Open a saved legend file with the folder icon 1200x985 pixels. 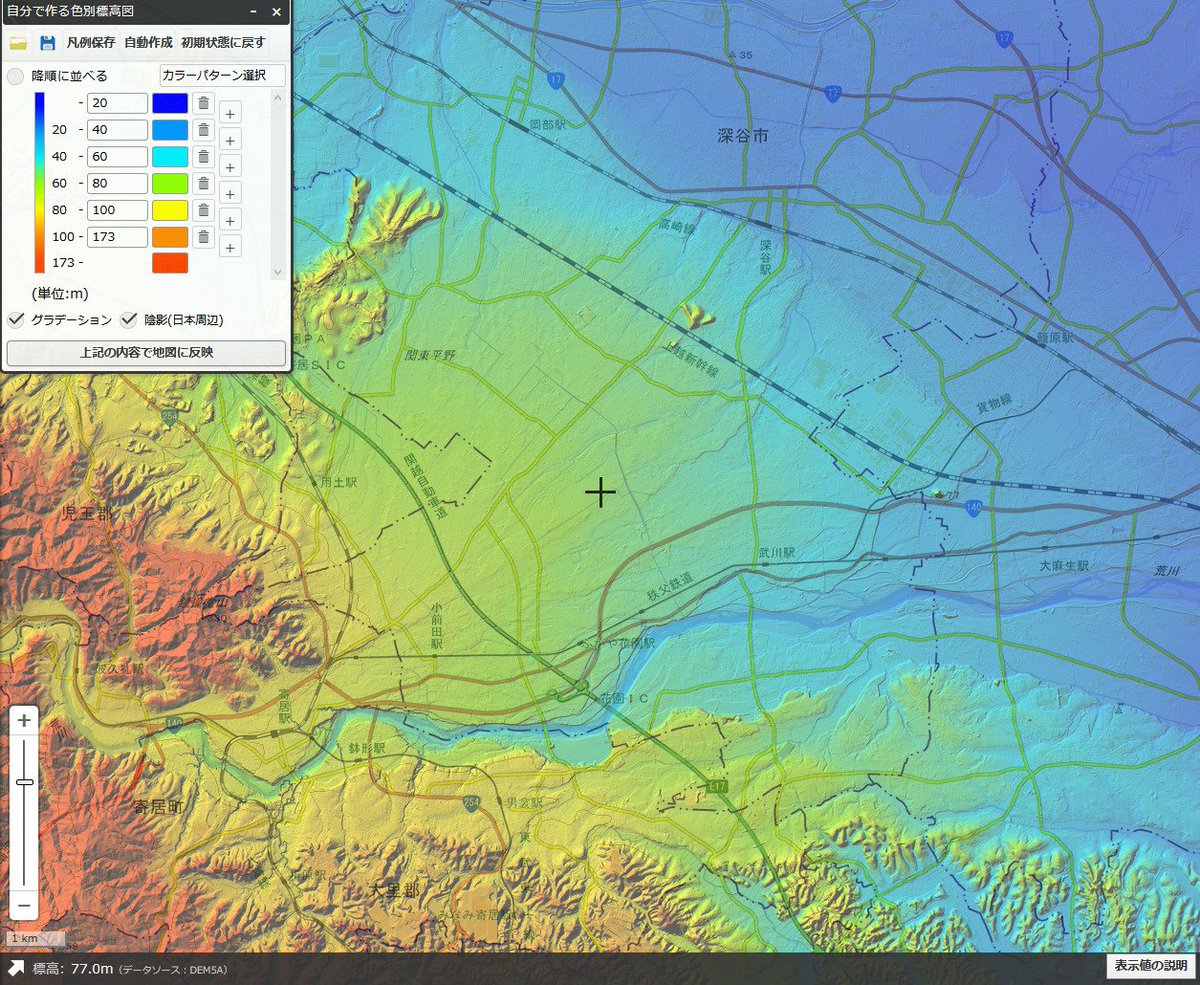point(18,43)
